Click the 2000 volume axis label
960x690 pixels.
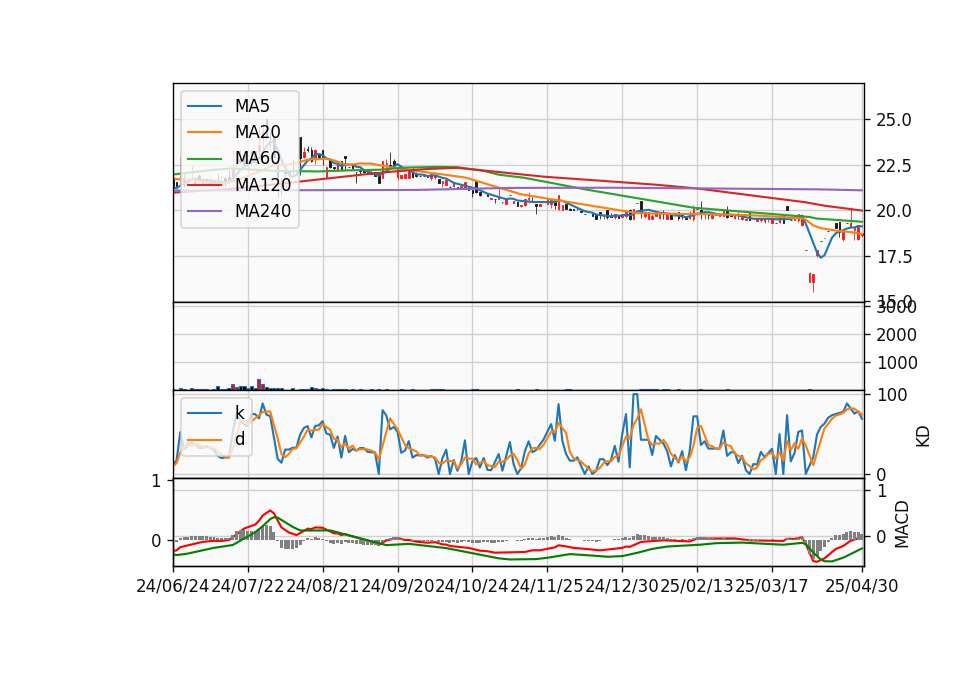pos(896,335)
